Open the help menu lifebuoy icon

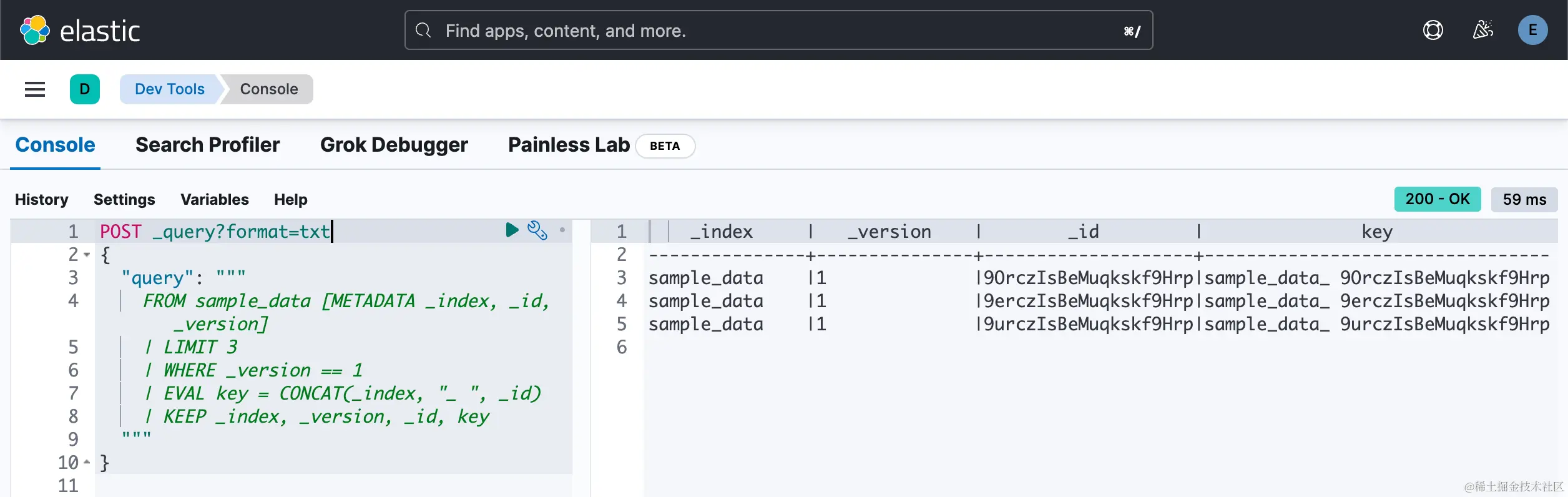point(1433,30)
